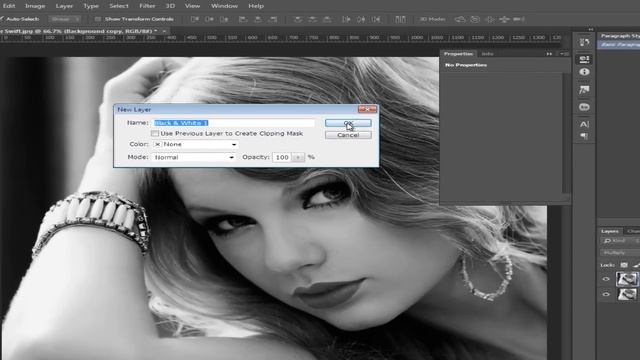Open the Paragraph panel icon in dock
Screen dimensions: 640x360
(x=584, y=136)
